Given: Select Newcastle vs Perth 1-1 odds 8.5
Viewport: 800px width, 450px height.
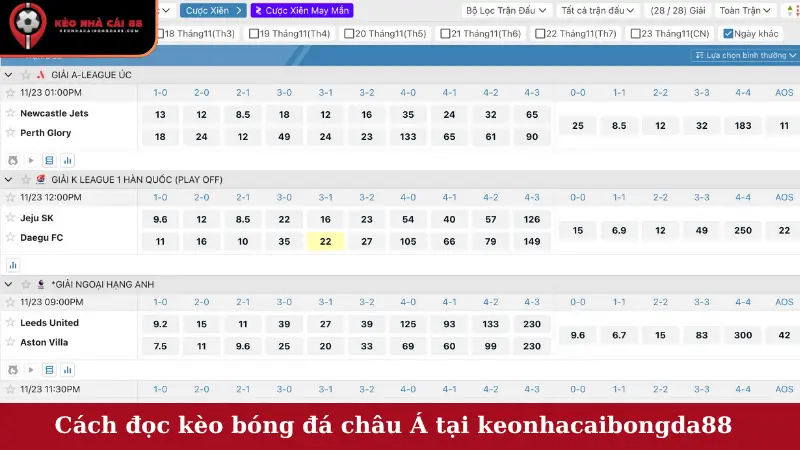Looking at the screenshot, I should tap(619, 126).
